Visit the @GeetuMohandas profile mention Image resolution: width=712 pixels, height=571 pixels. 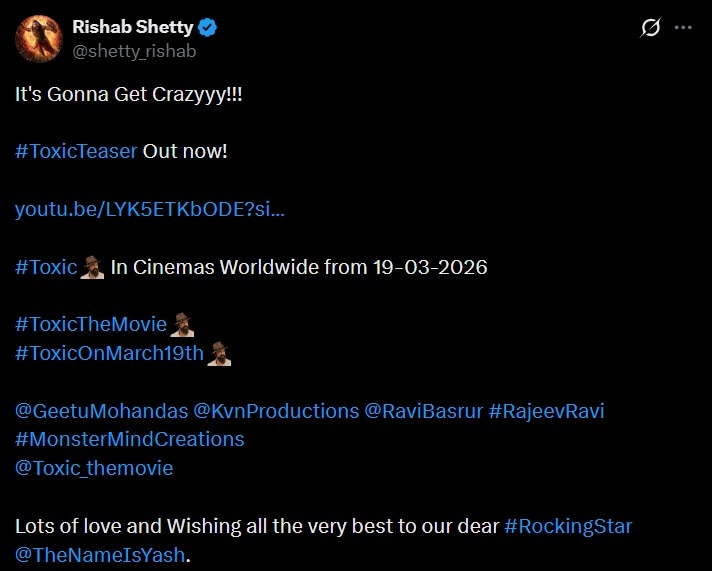coord(100,411)
